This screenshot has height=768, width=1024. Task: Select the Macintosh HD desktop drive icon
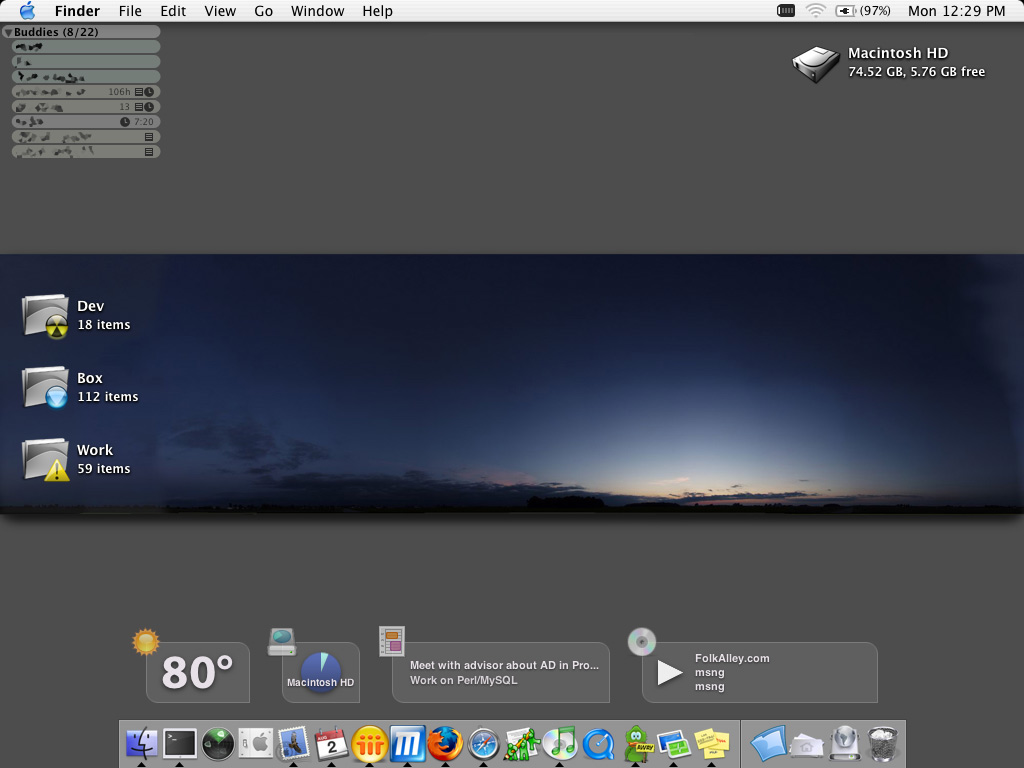(815, 63)
